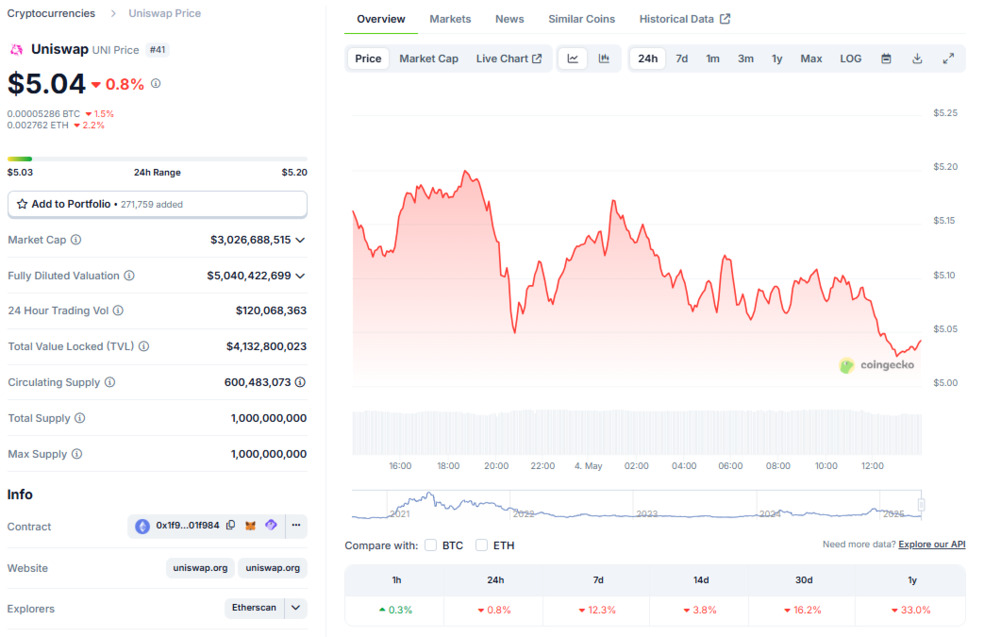Click the Explore our API link
The width and height of the screenshot is (984, 637).
click(x=931, y=544)
